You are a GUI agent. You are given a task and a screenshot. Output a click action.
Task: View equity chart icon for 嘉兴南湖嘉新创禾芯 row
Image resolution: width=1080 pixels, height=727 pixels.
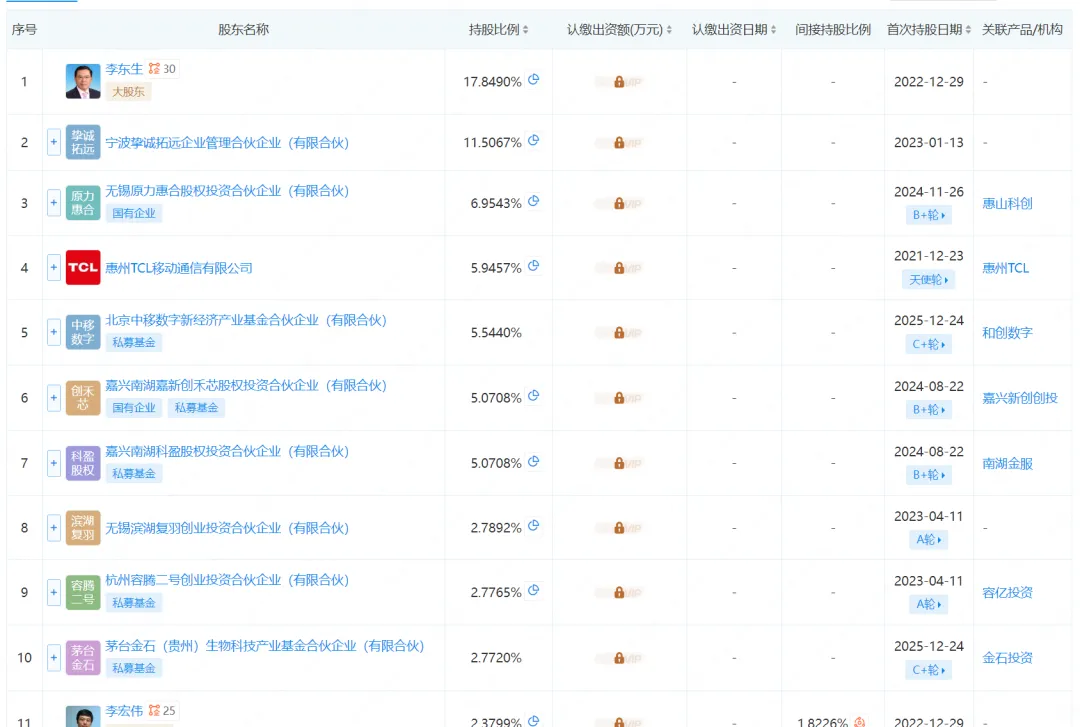pyautogui.click(x=533, y=396)
